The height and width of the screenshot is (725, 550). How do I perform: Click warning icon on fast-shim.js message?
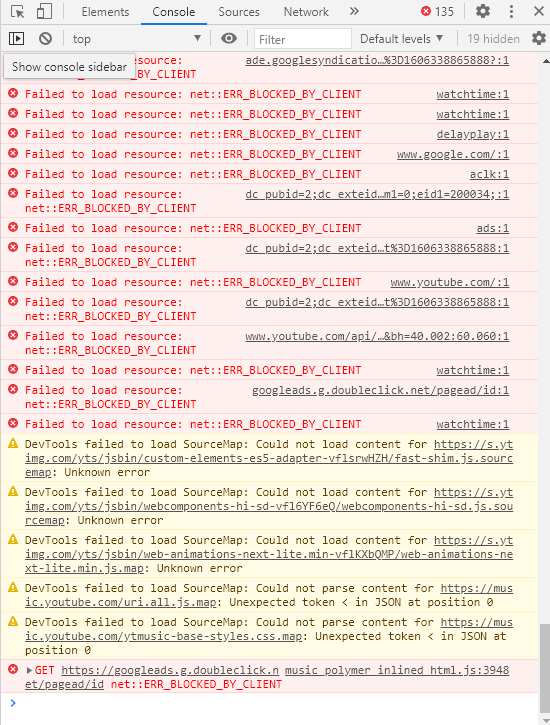point(13,443)
